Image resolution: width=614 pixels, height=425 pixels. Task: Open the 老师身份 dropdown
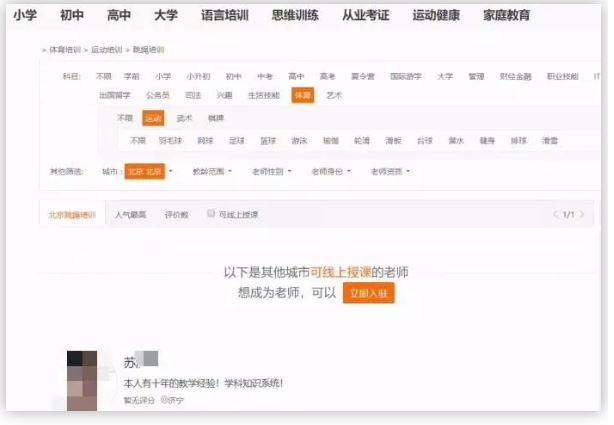(332, 171)
